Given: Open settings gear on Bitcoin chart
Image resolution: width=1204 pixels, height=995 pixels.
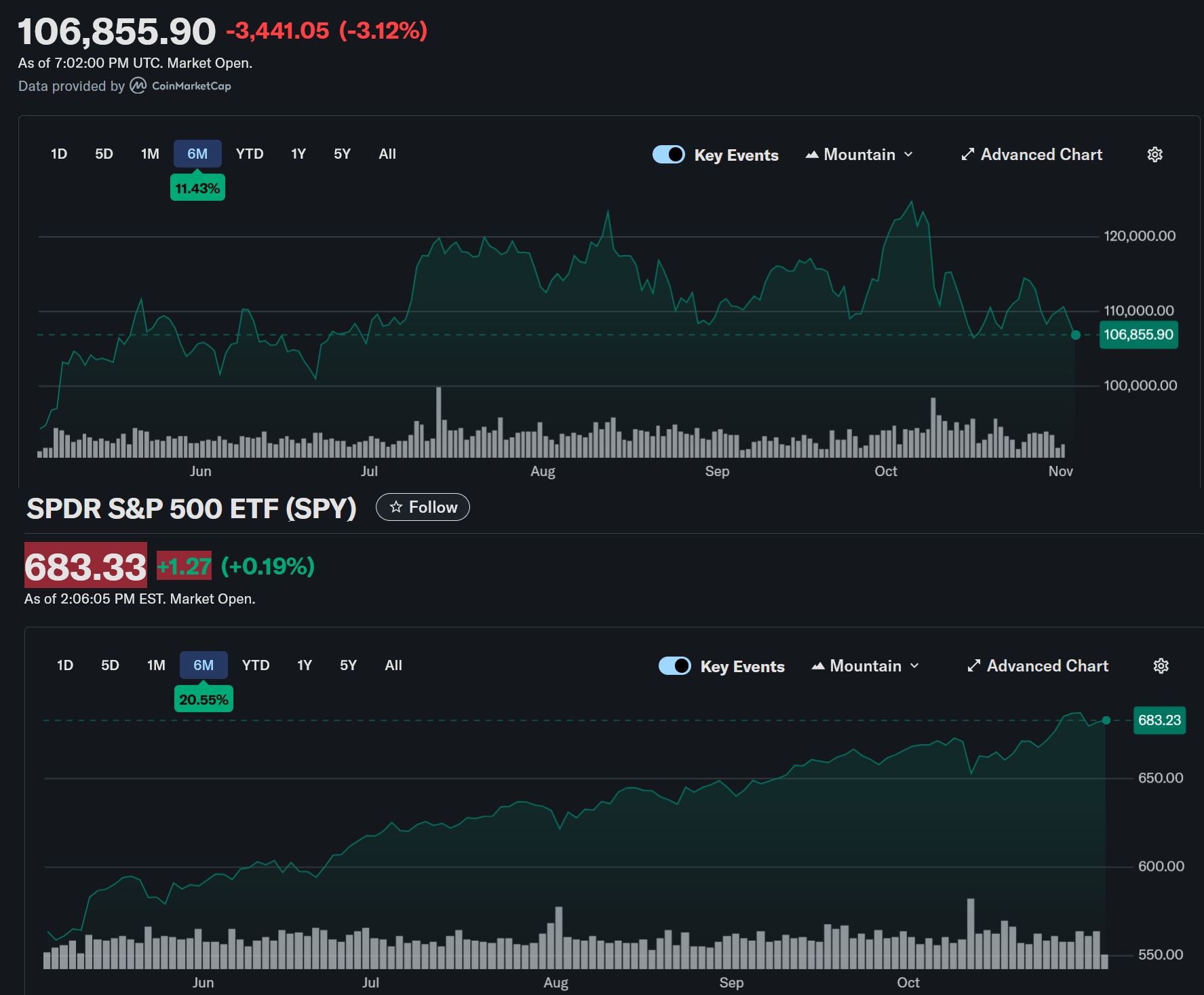Looking at the screenshot, I should (x=1154, y=155).
